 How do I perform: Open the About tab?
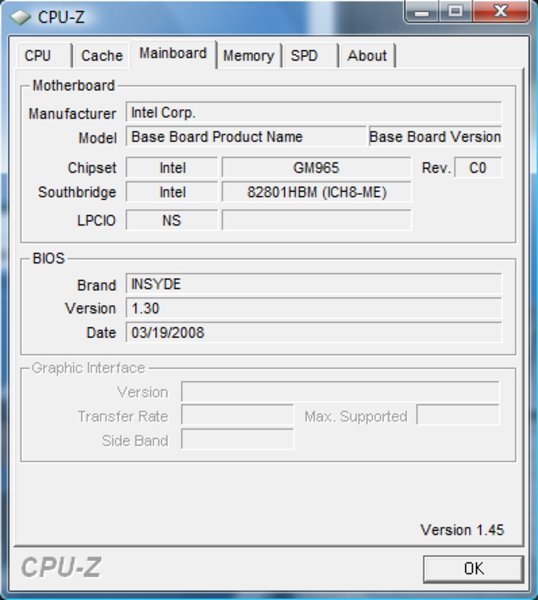367,56
